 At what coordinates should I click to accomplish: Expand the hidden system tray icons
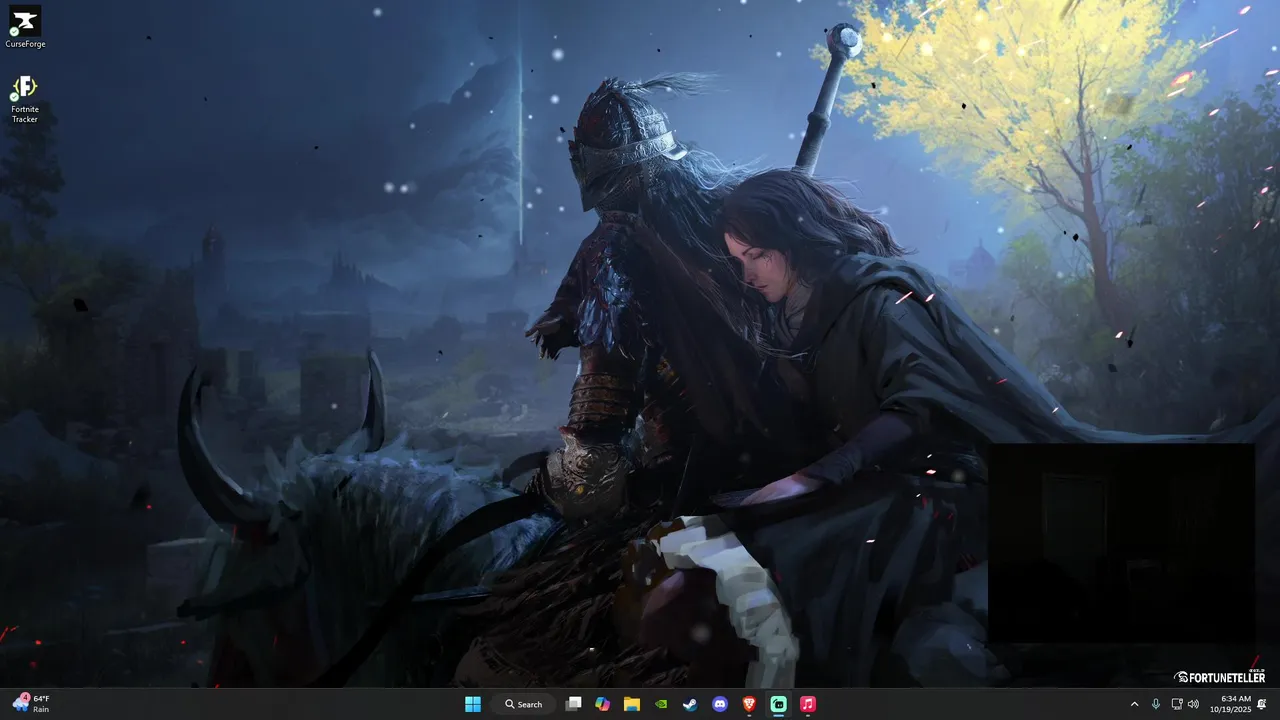click(x=1134, y=704)
